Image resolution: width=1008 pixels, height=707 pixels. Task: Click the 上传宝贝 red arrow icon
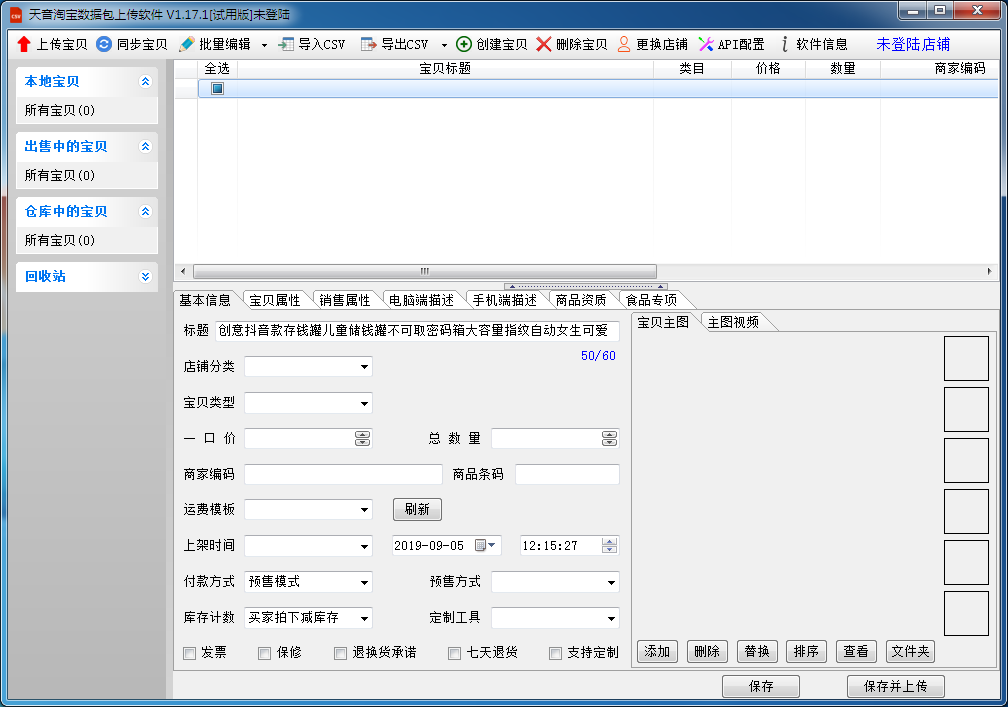(24, 44)
